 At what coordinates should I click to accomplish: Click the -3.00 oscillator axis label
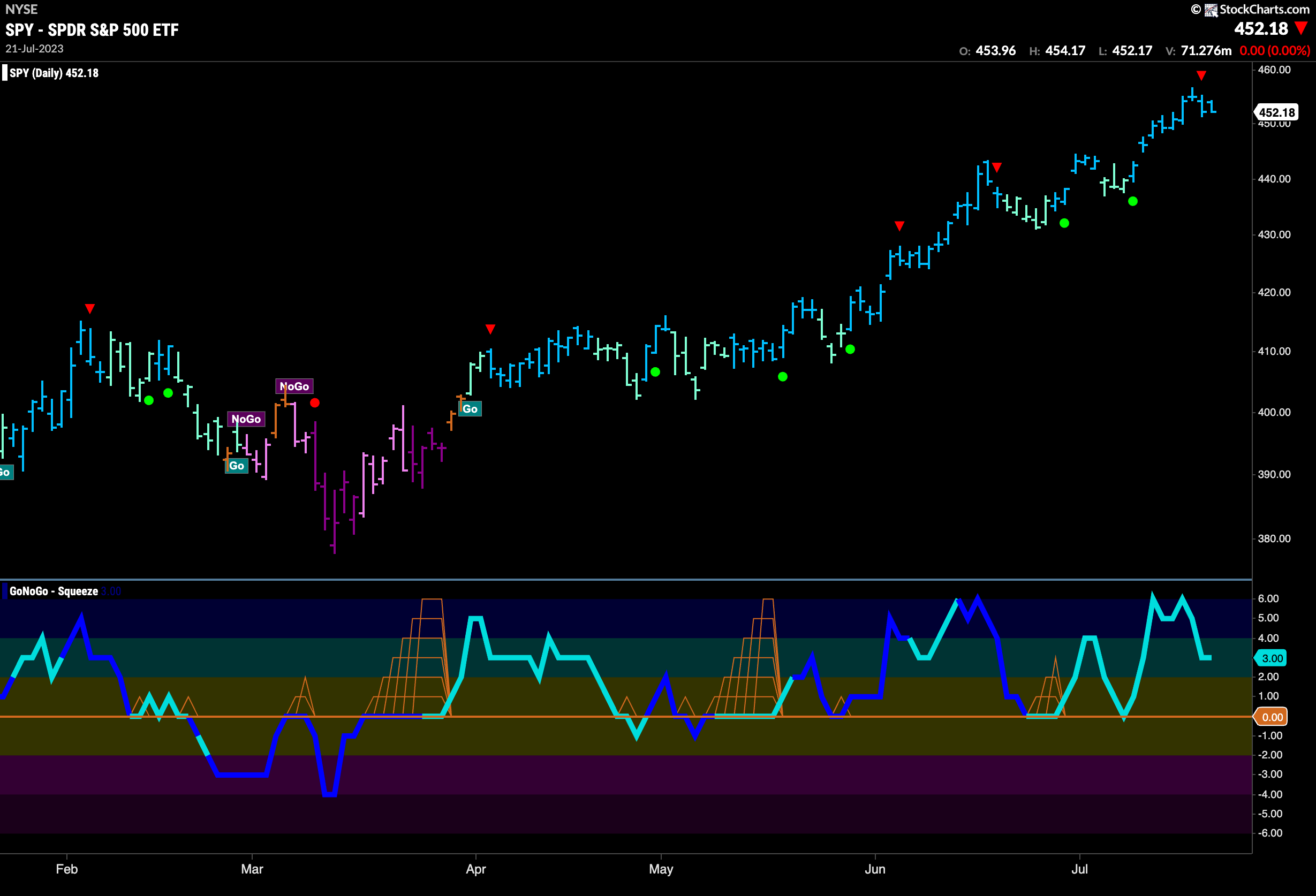(x=1269, y=774)
